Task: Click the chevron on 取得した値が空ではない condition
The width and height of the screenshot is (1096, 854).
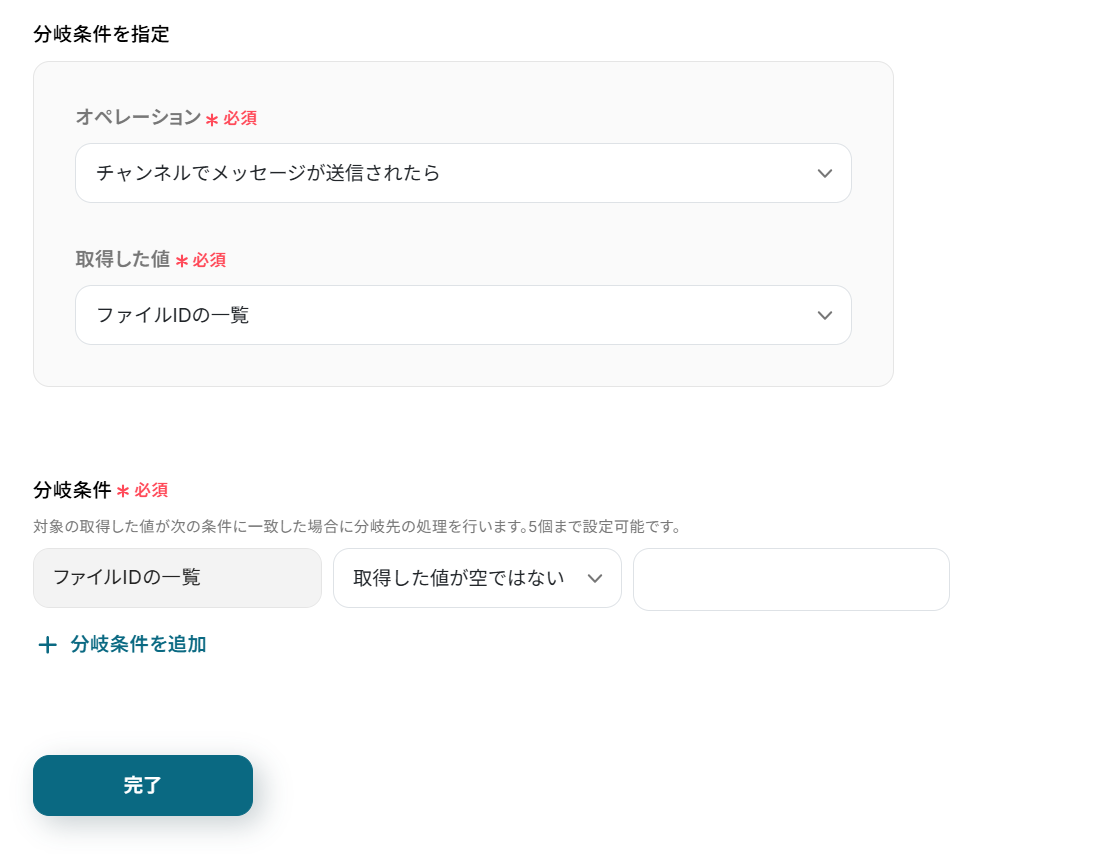Action: coord(595,578)
